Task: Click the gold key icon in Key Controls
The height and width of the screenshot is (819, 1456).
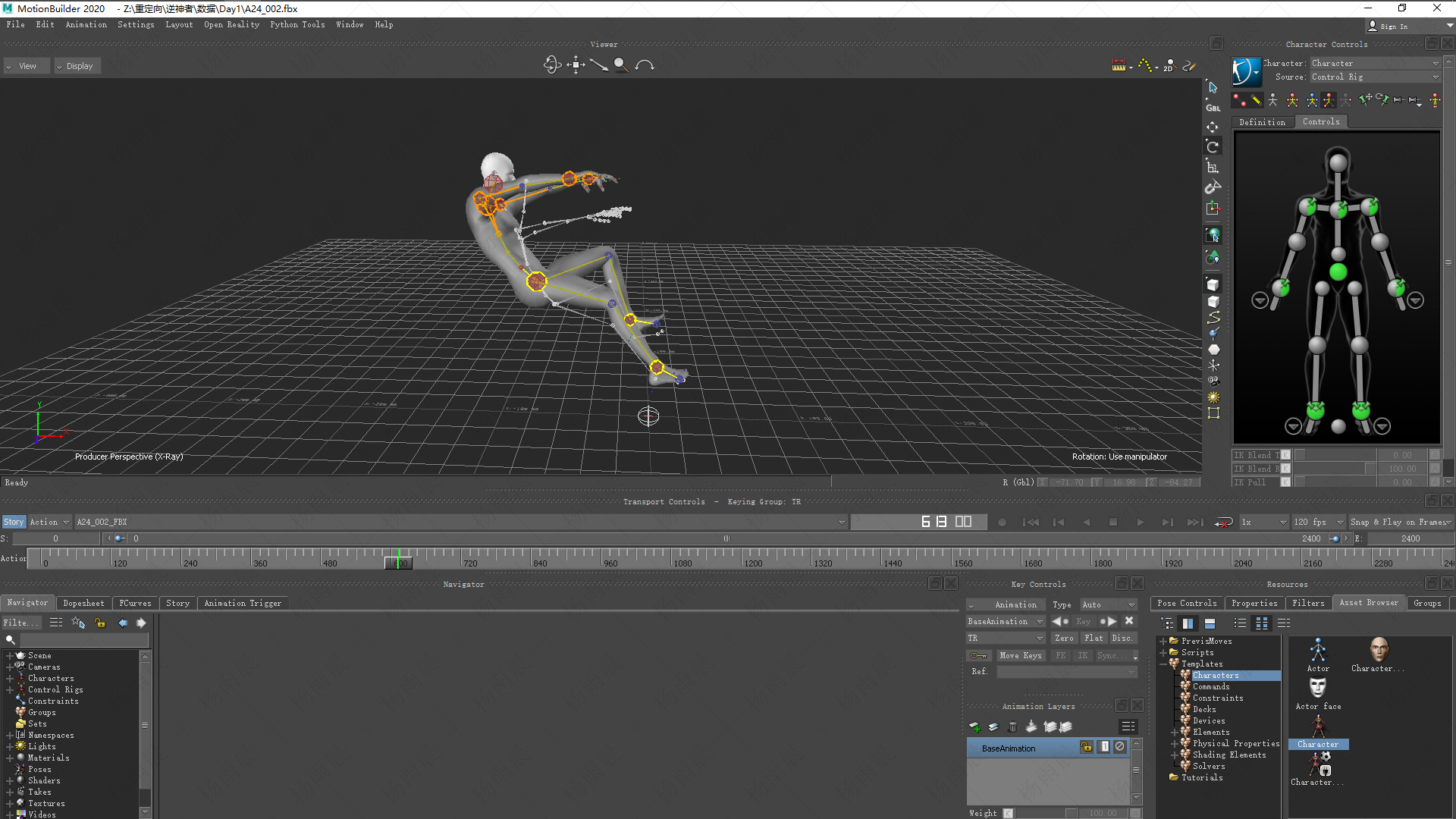Action: [979, 655]
